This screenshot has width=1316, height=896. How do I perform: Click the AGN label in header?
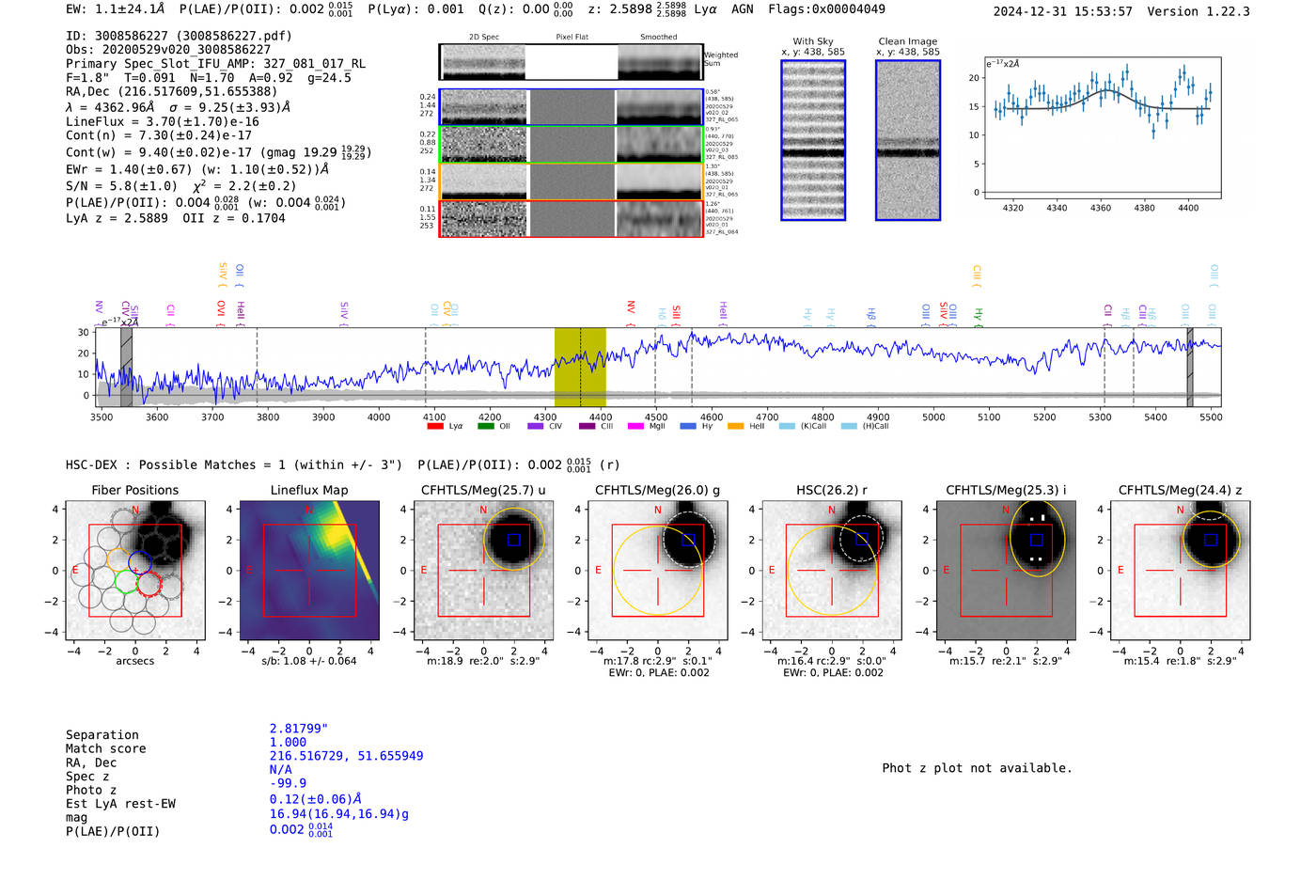pos(743,8)
